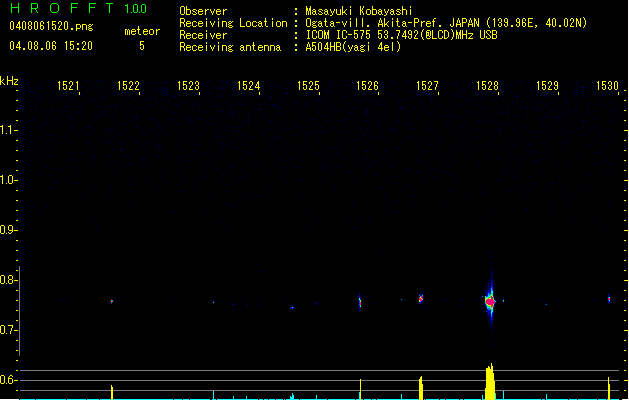The image size is (629, 400).
Task: Click the A504HB yagi antenna text
Action: point(353,47)
